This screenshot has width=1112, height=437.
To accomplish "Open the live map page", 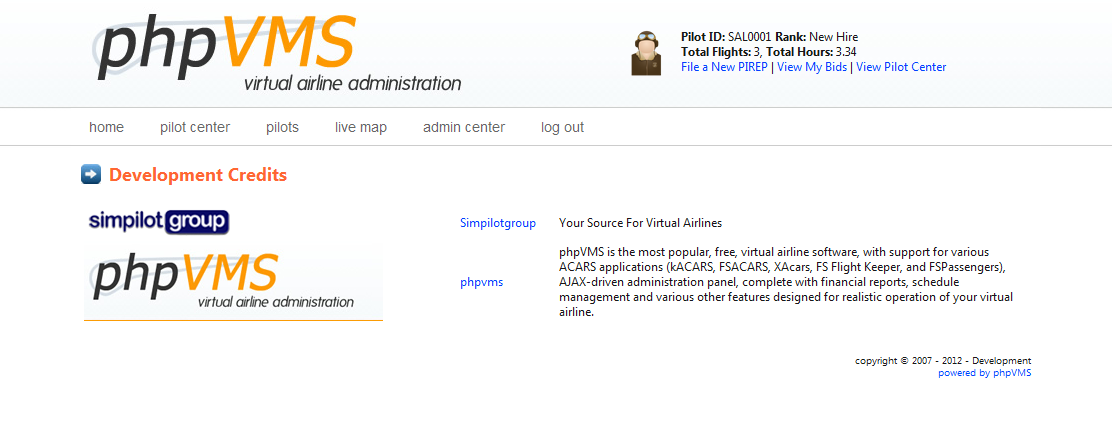I will (361, 128).
